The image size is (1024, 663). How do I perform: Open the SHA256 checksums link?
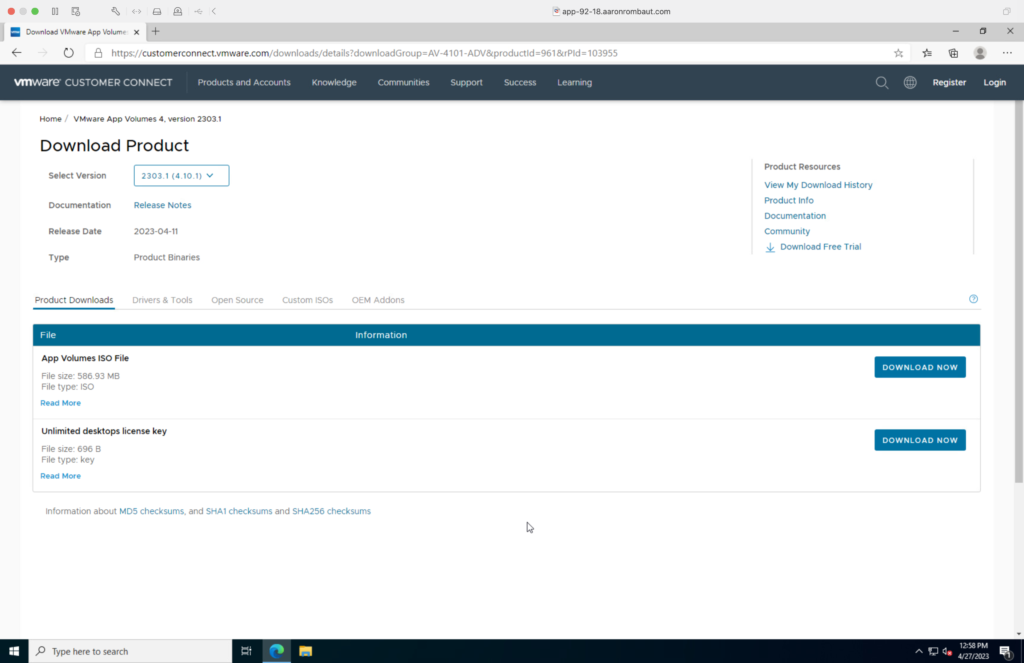tap(331, 511)
